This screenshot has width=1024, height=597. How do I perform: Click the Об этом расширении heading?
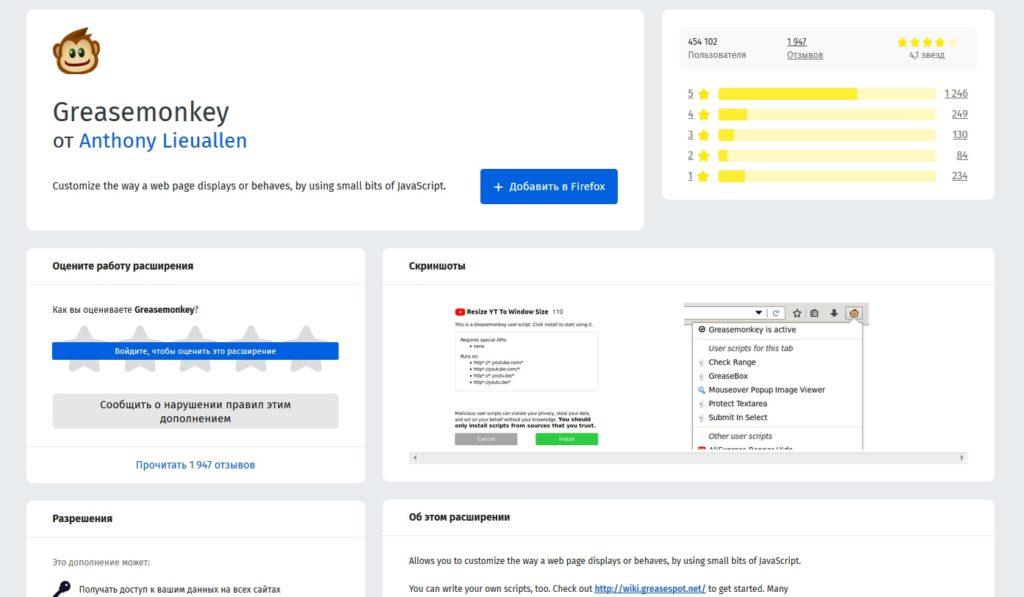[459, 517]
